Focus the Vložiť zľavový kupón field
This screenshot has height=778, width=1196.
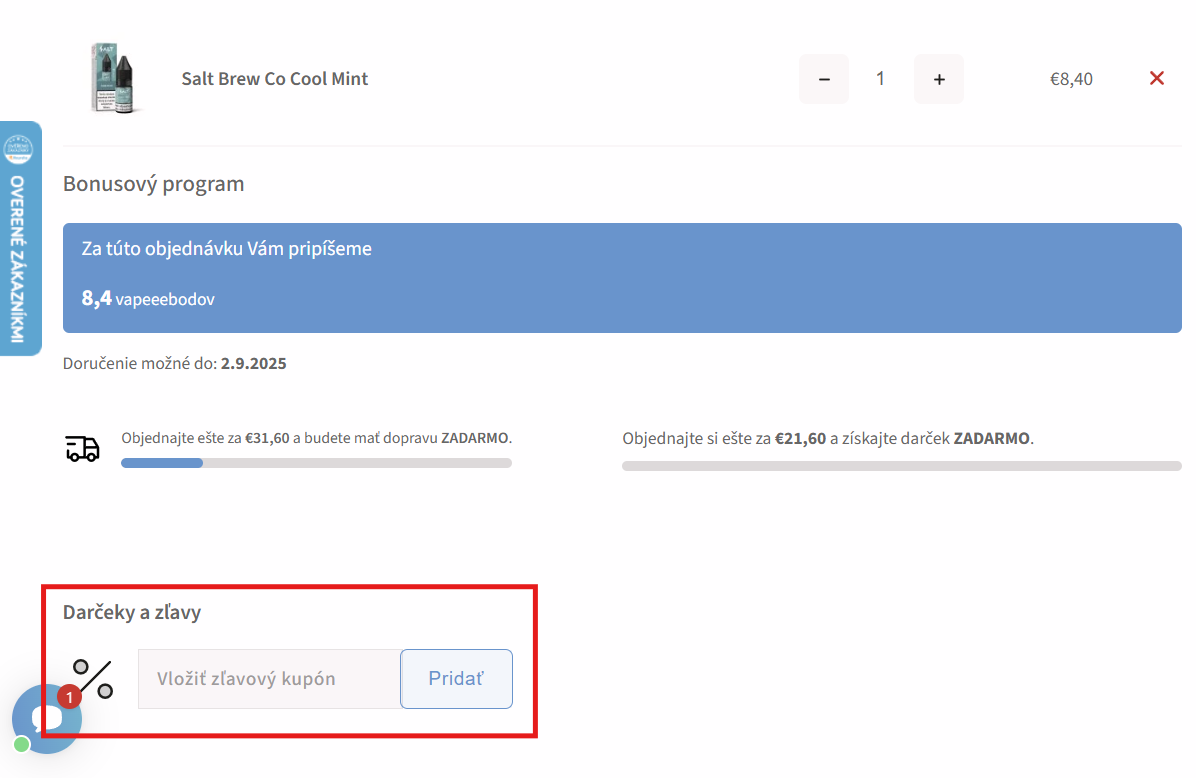pos(269,679)
